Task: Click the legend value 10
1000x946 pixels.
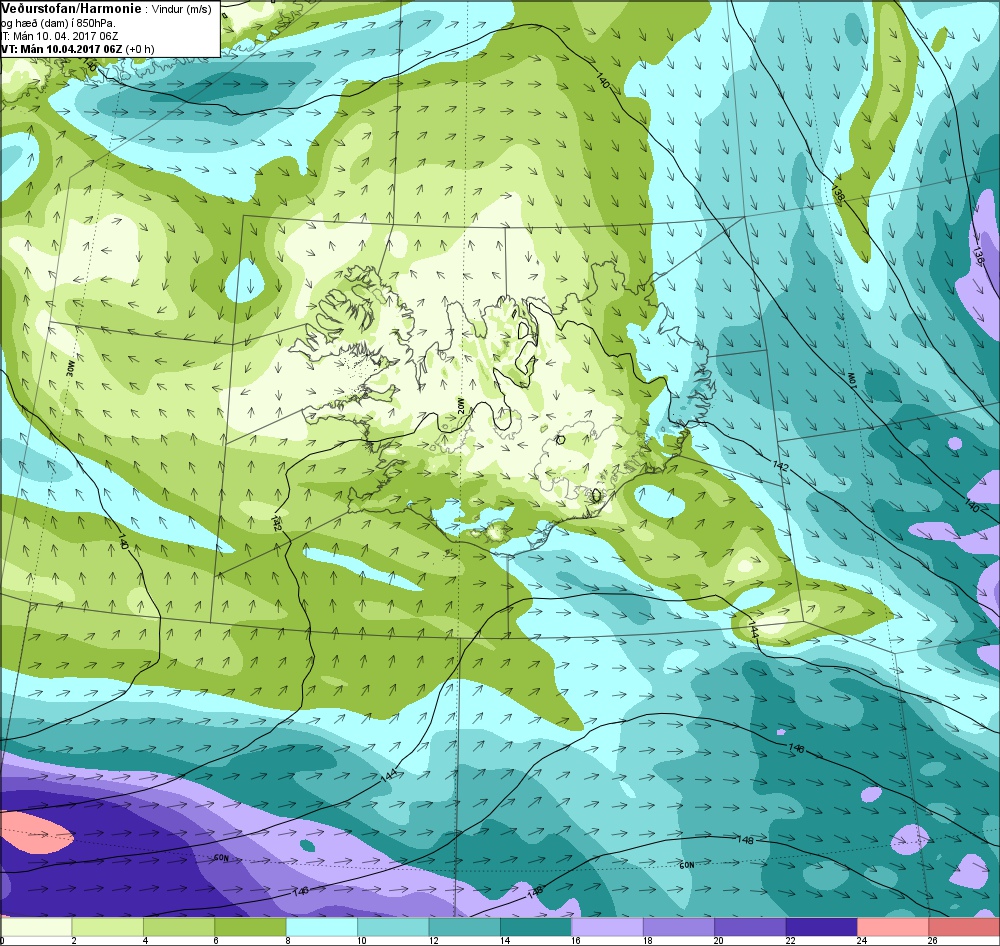Action: tap(362, 941)
